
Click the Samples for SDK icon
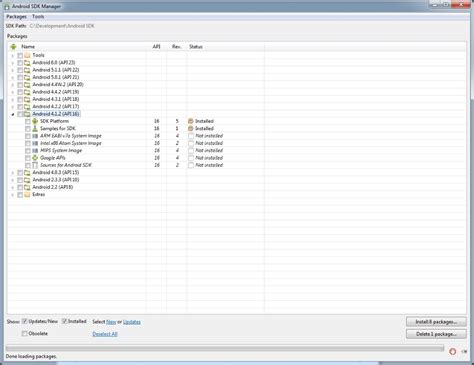[x=35, y=129]
